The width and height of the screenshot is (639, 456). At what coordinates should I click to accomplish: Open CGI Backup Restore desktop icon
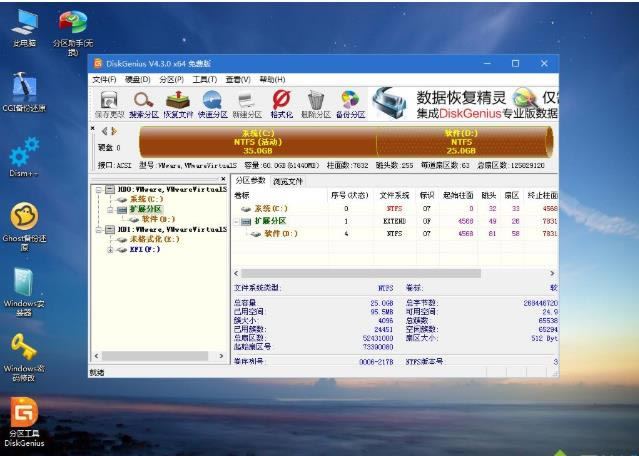(x=24, y=92)
